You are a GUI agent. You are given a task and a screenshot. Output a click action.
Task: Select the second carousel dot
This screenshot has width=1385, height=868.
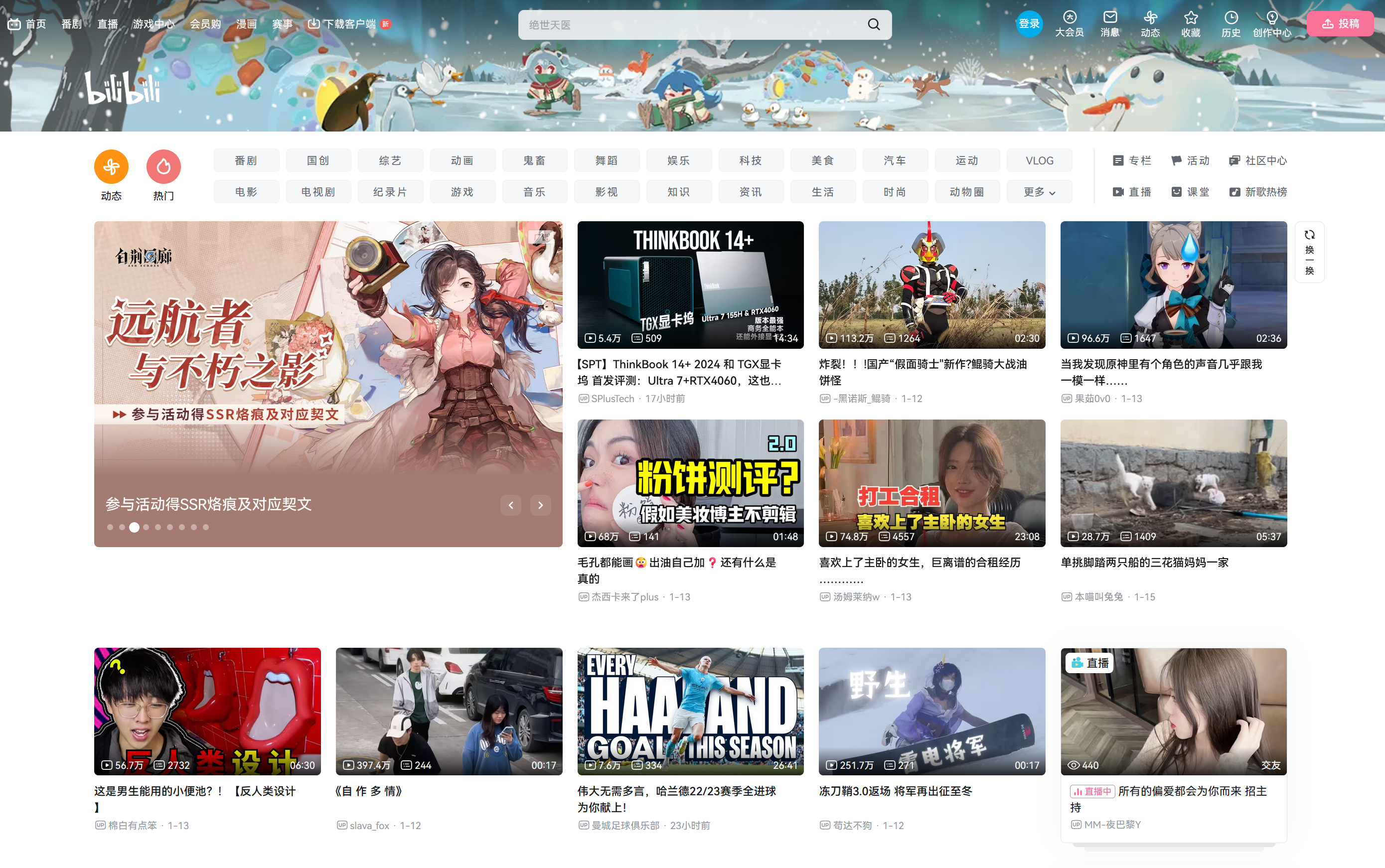click(122, 527)
